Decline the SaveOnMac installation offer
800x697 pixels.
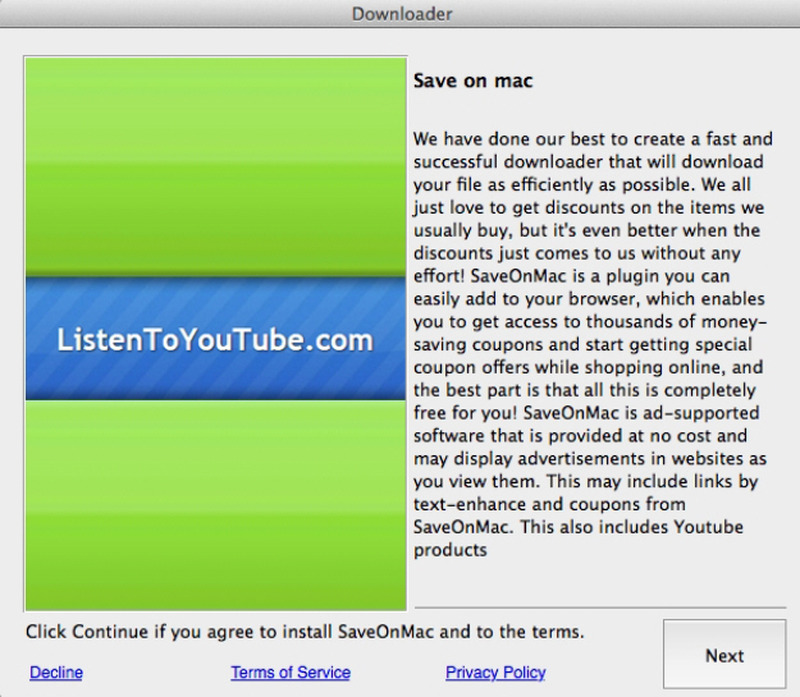56,672
